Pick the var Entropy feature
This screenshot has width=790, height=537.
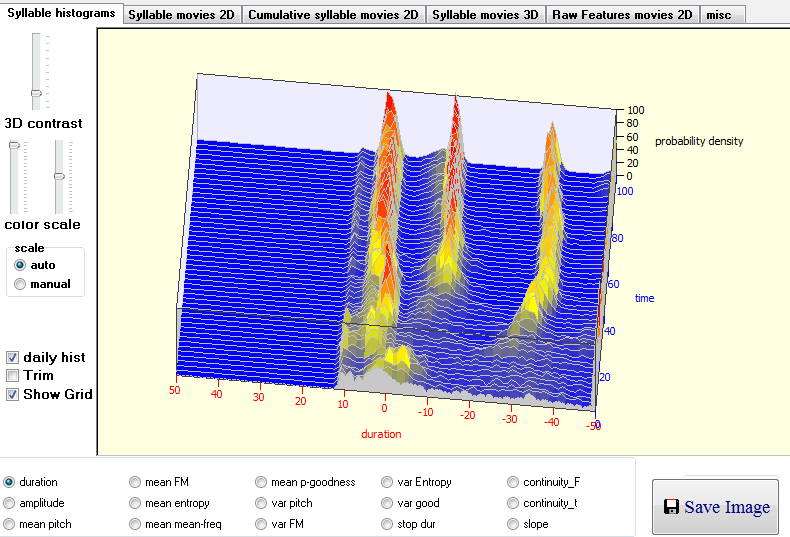(388, 482)
